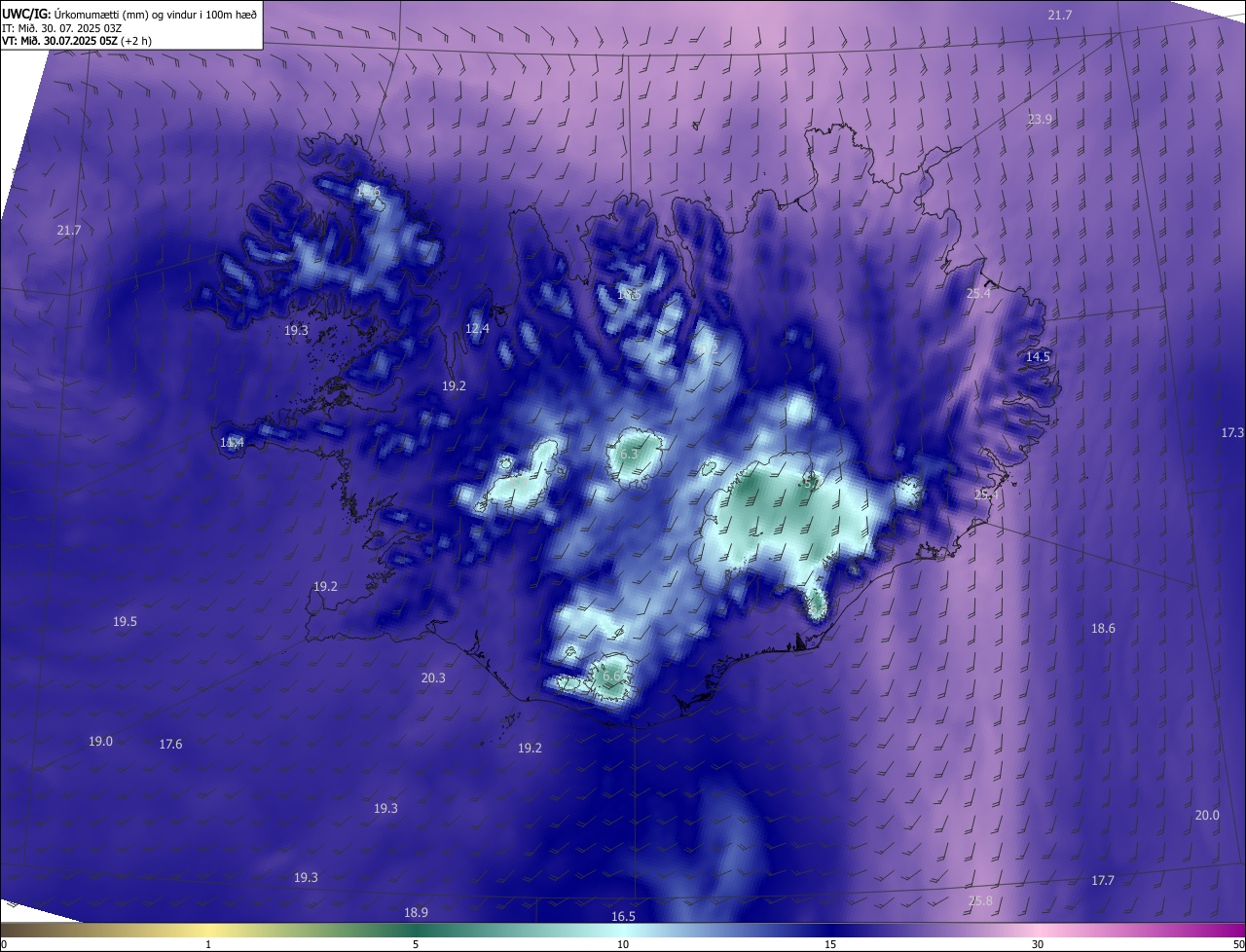Viewport: 1246px width, 952px height.
Task: Click the value 23.9 on the map
Action: [x=1040, y=119]
